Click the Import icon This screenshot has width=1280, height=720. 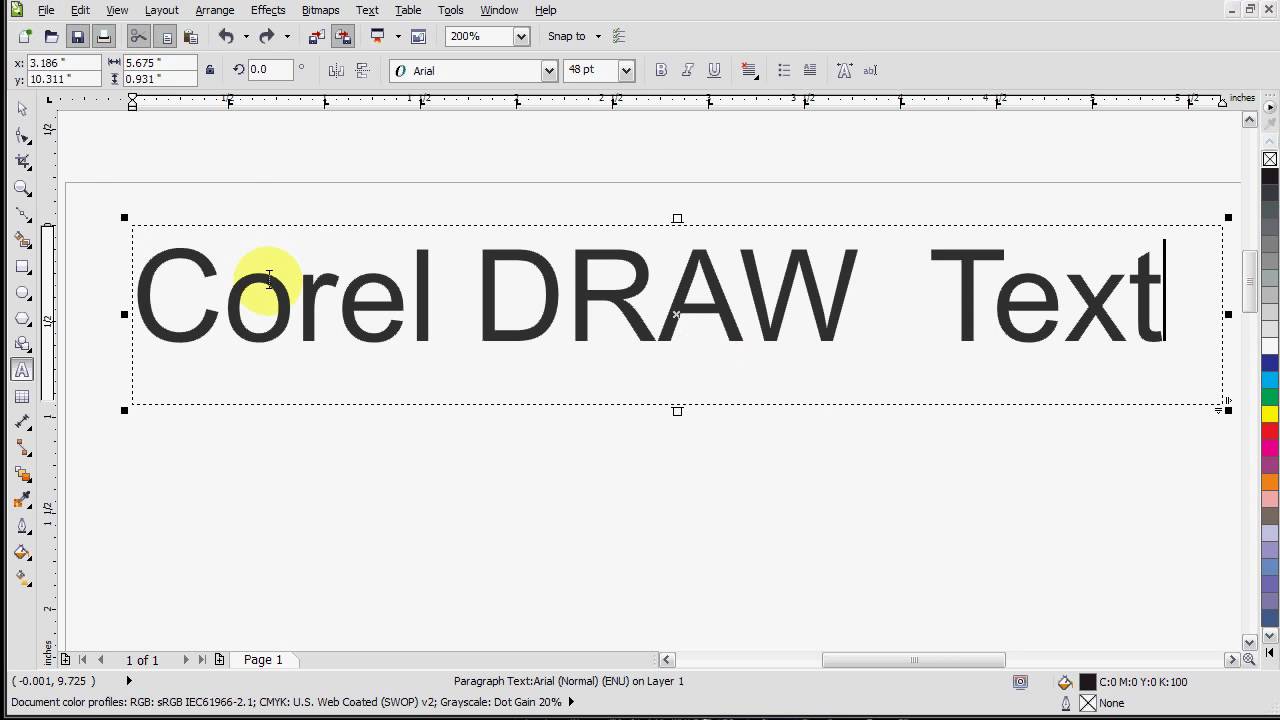click(317, 37)
